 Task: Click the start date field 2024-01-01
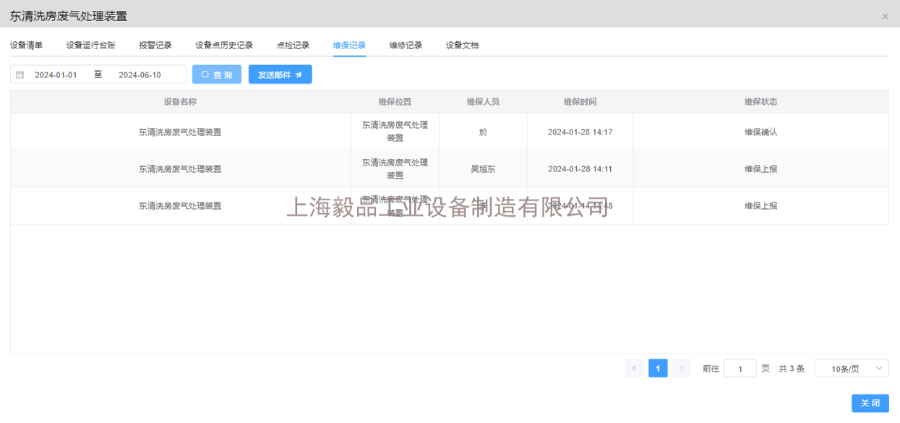tap(56, 75)
